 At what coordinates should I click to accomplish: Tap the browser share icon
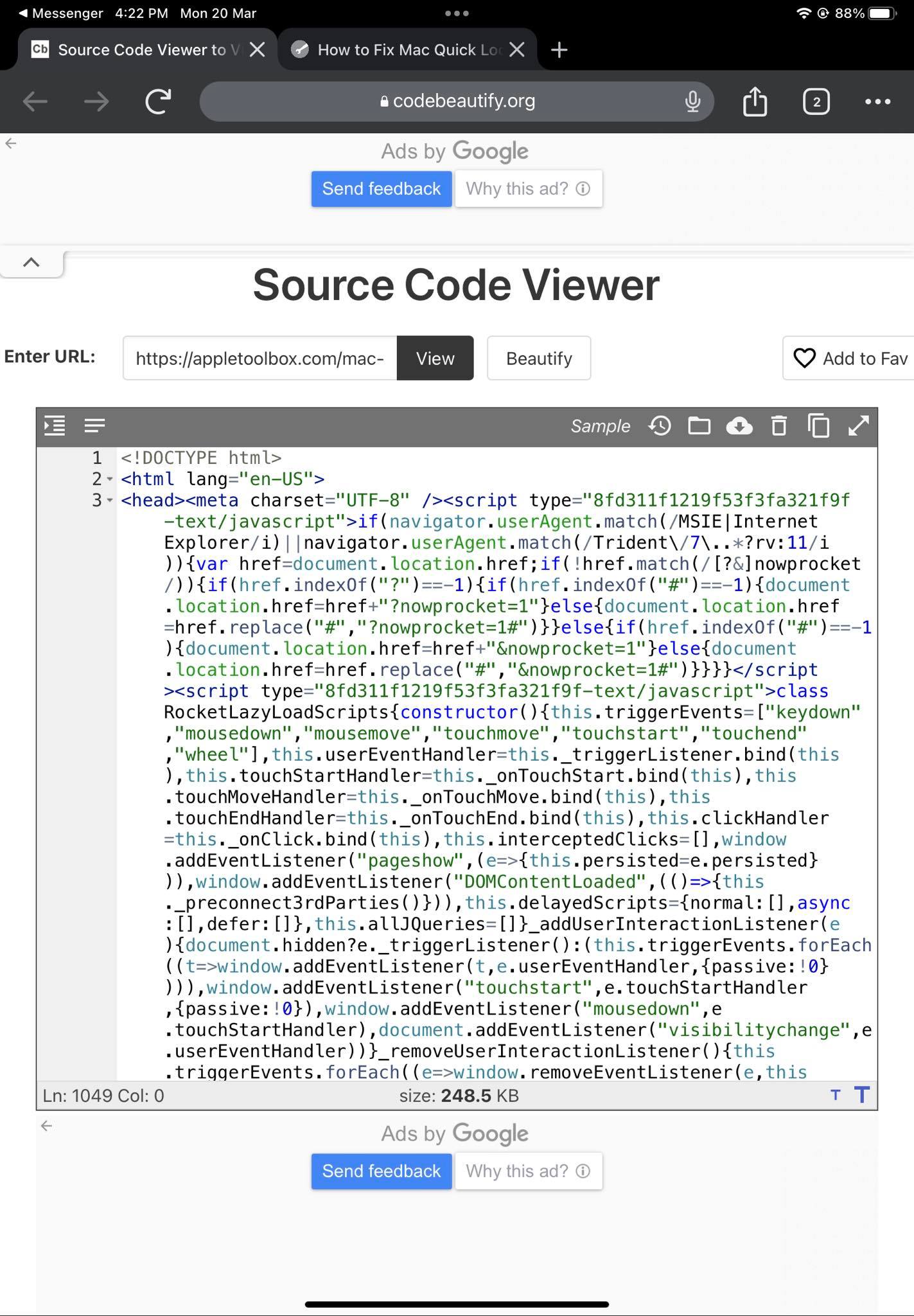tap(755, 102)
